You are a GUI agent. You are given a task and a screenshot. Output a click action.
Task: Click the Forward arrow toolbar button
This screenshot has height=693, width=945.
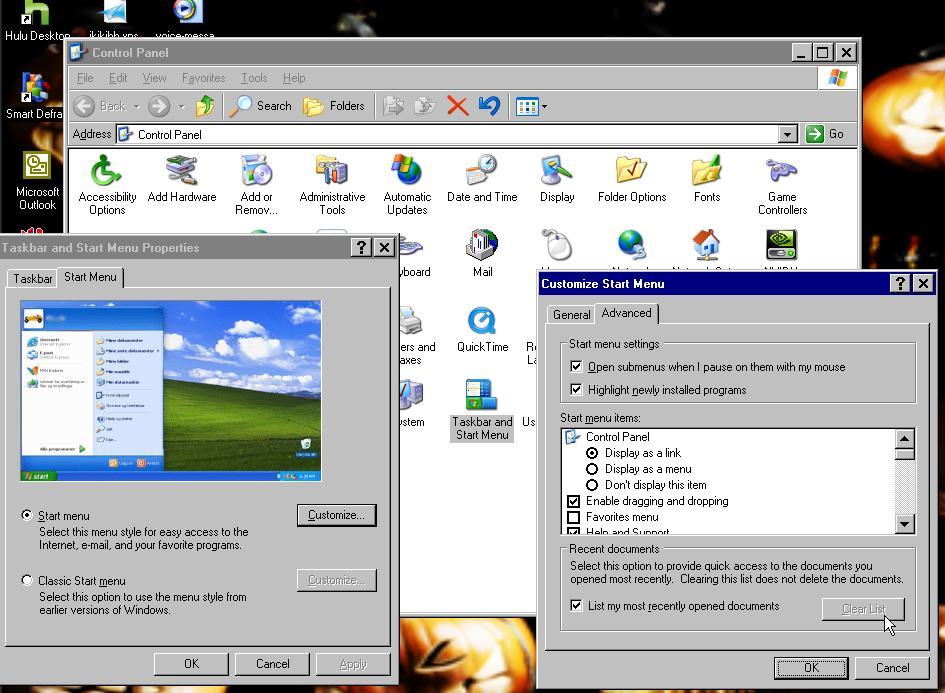point(159,106)
